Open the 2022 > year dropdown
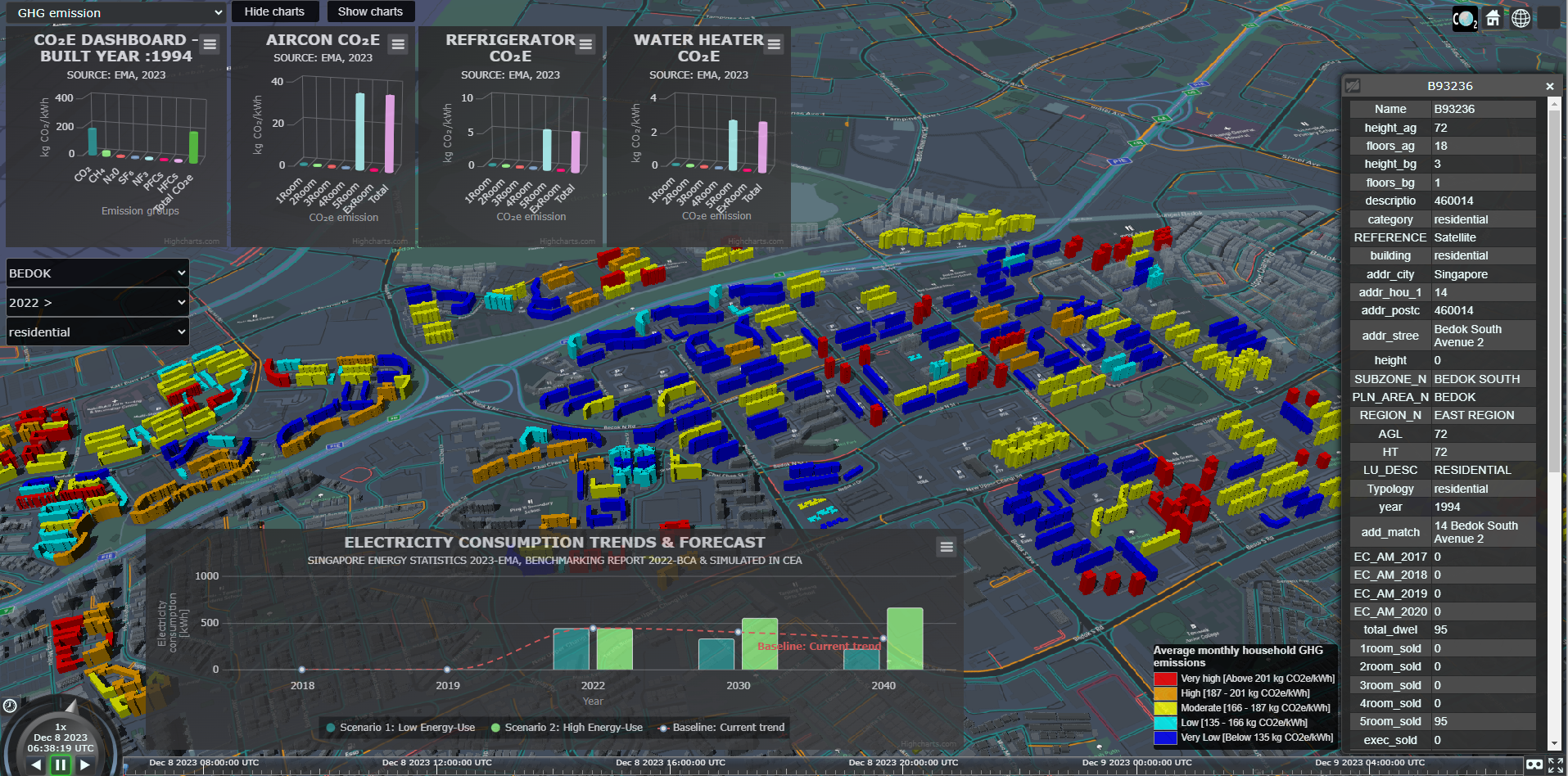 click(x=97, y=303)
